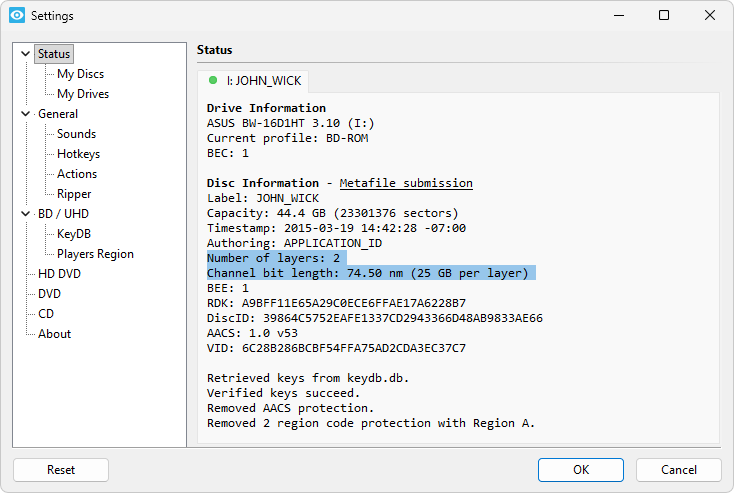
Task: Collapse the General tree node
Action: click(26, 114)
